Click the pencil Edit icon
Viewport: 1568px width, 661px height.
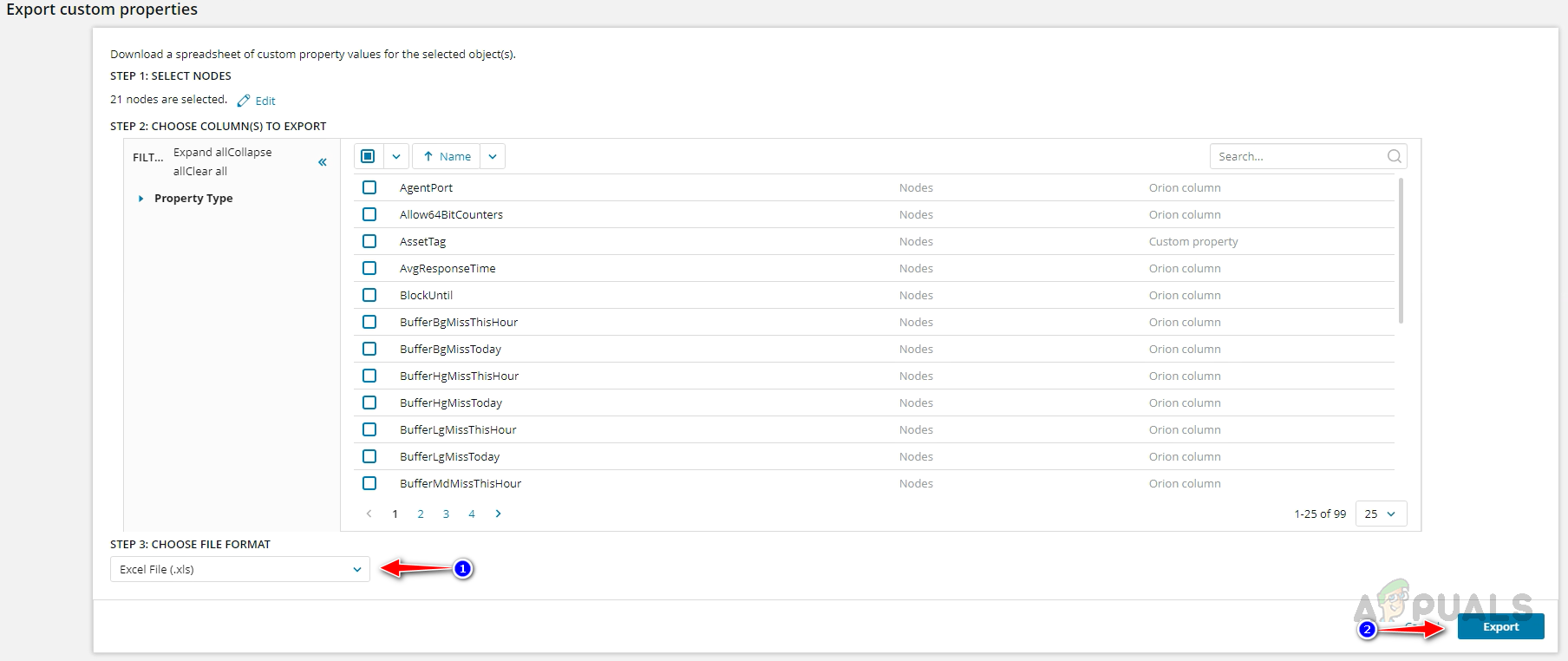(244, 101)
